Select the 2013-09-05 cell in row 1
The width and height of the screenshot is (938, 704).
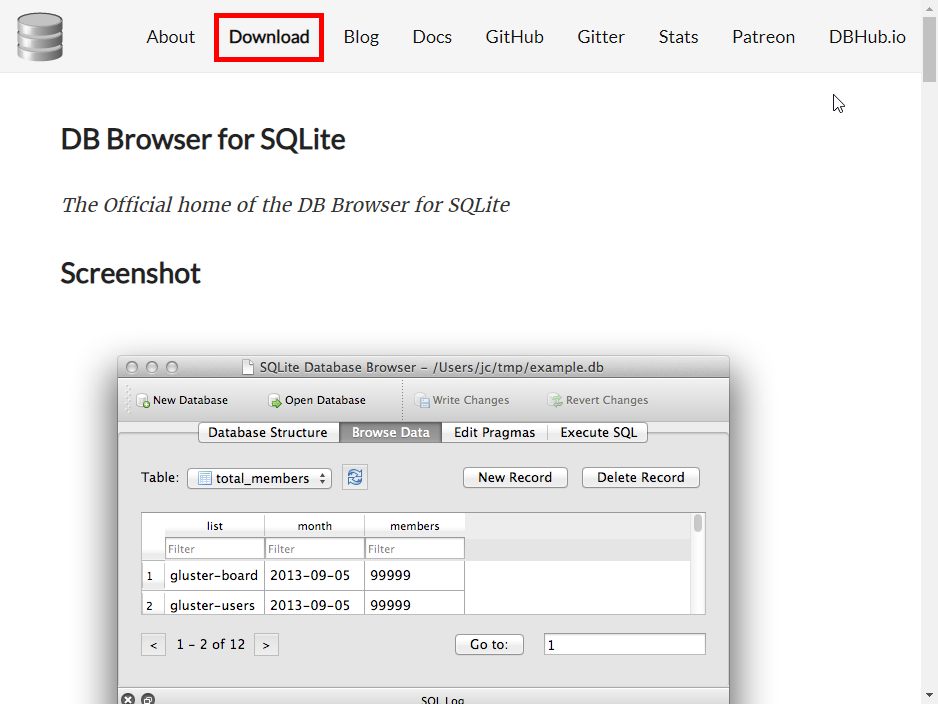[x=315, y=575]
